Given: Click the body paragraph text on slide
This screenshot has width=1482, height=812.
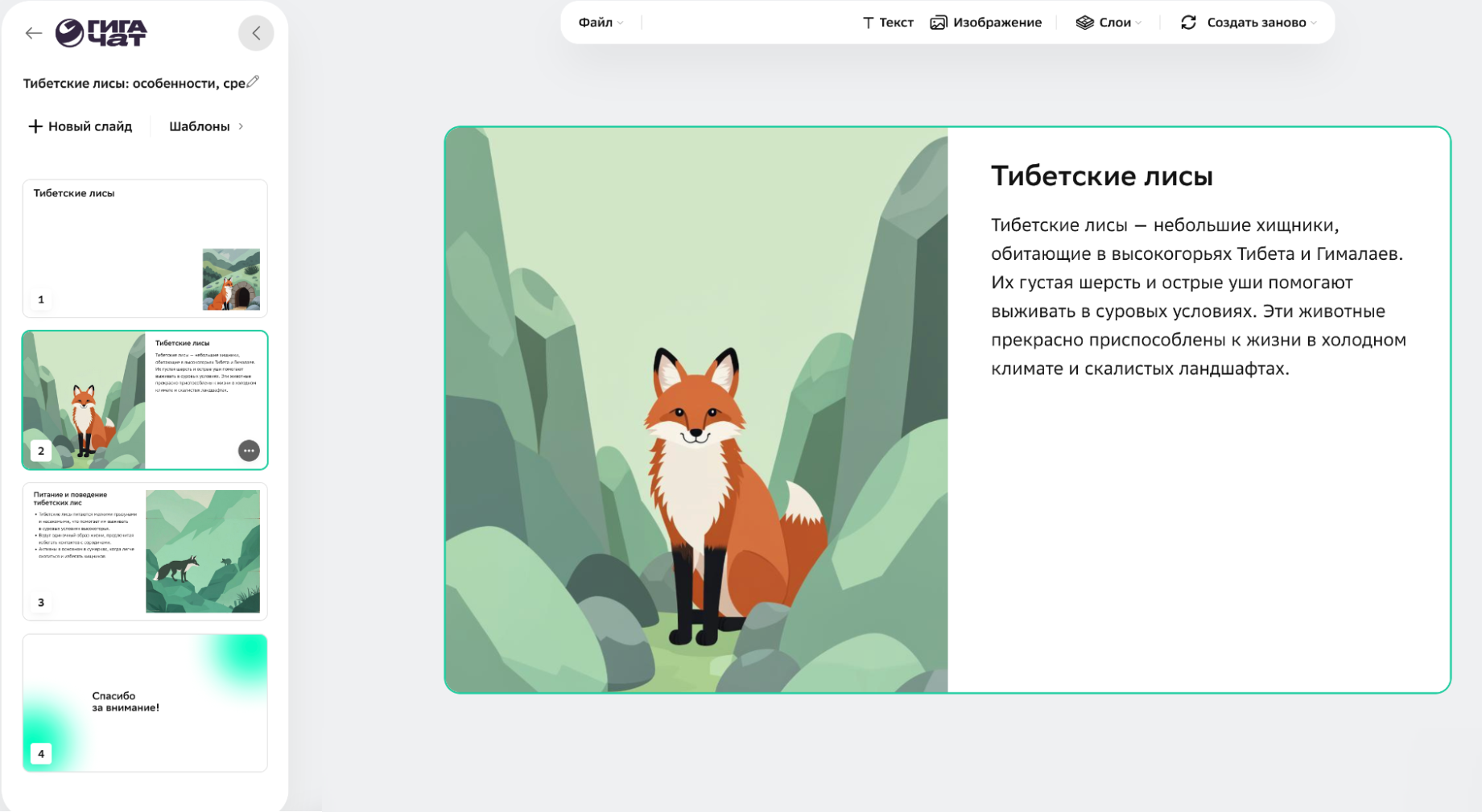Looking at the screenshot, I should pos(1198,297).
